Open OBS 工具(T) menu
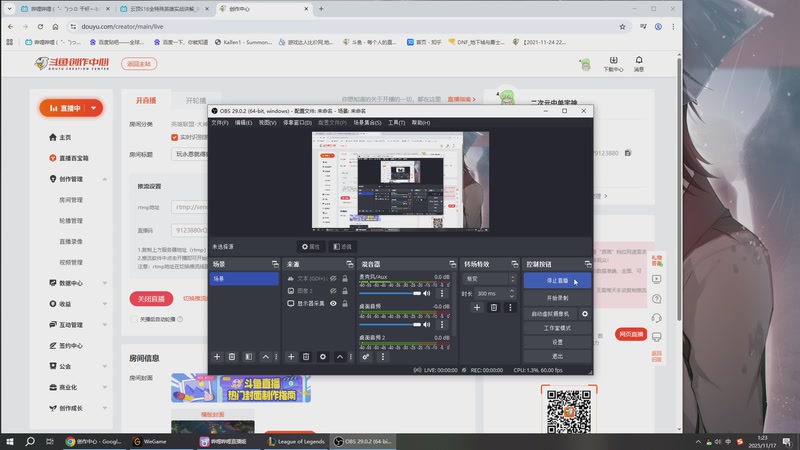 point(396,123)
